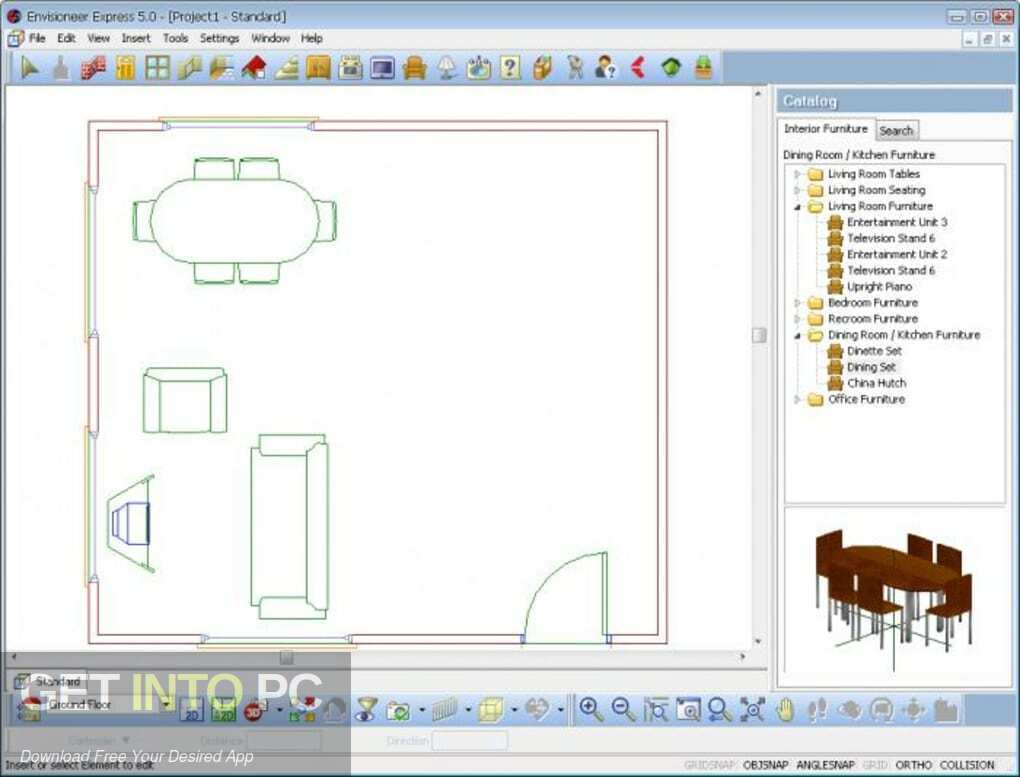Open dropdown arrow beside 3D view icon
Viewport: 1020px width, 777px height.
[280, 710]
